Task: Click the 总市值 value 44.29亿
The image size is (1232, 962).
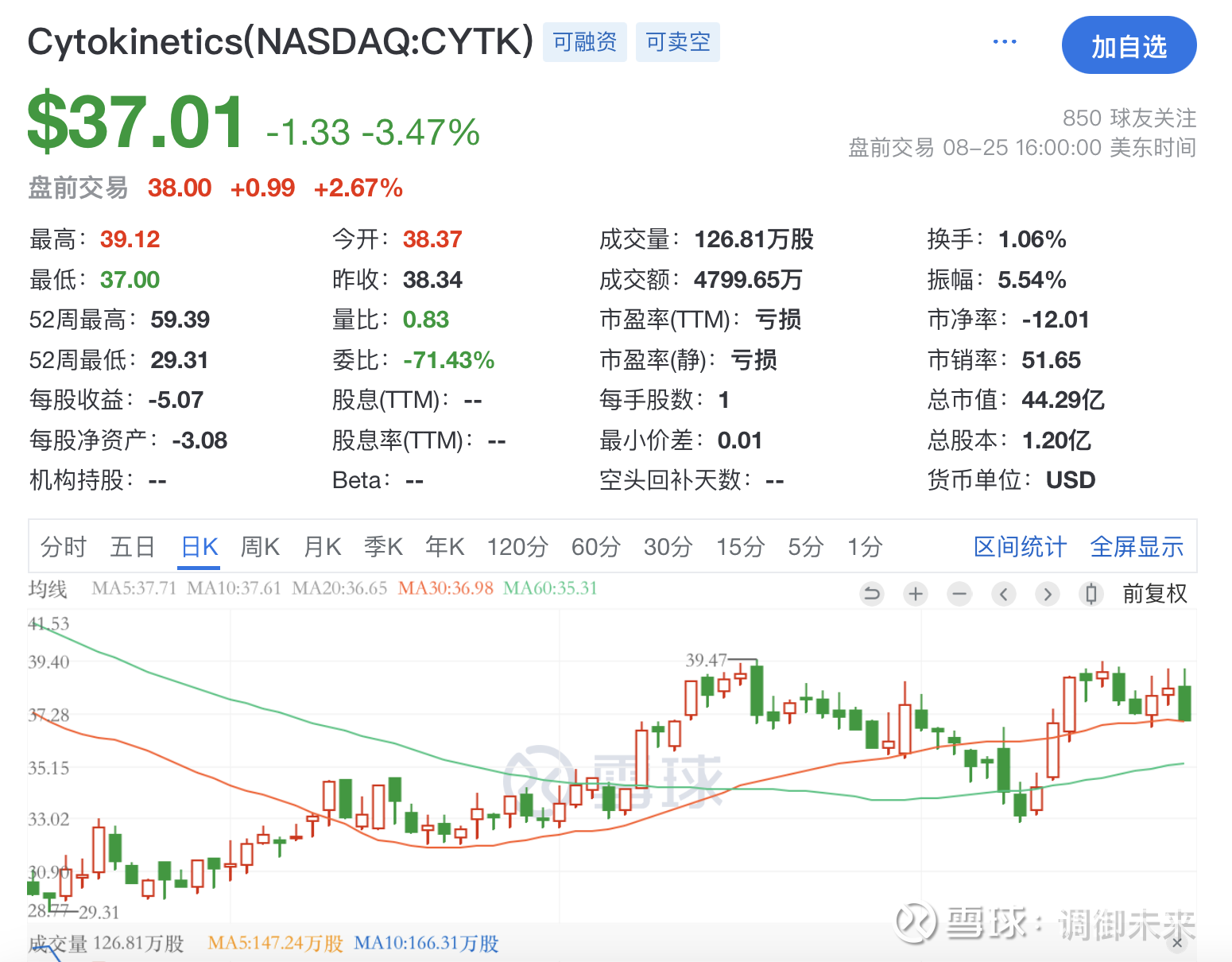Action: click(x=1063, y=400)
